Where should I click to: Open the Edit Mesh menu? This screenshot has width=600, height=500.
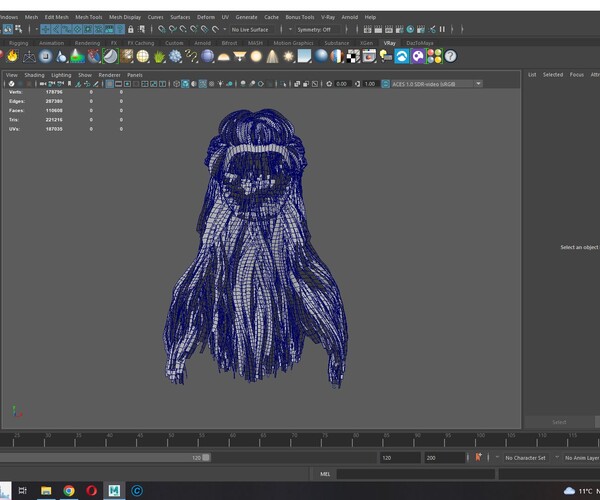[57, 17]
